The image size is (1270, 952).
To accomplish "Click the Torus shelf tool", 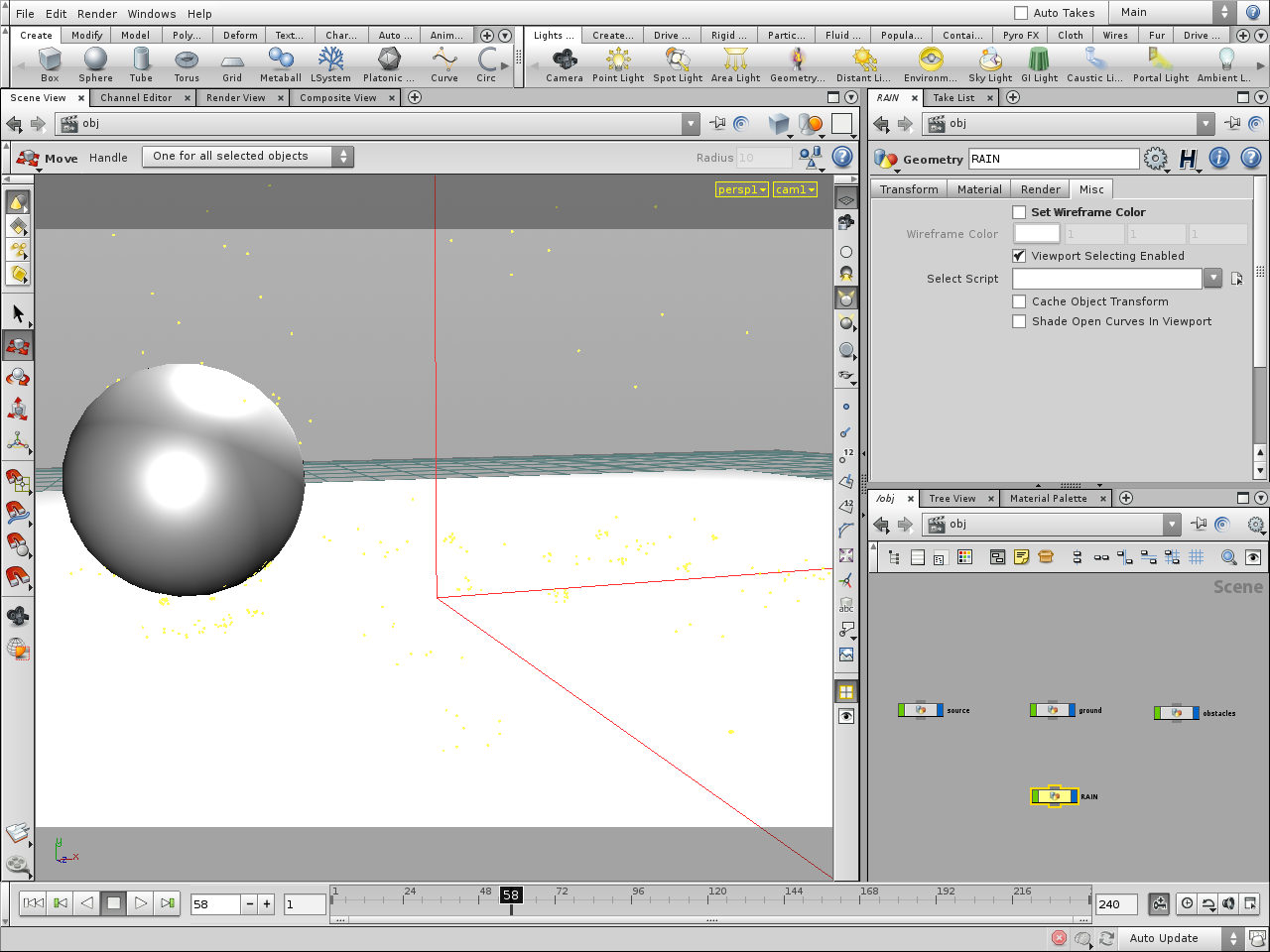I will pos(187,62).
